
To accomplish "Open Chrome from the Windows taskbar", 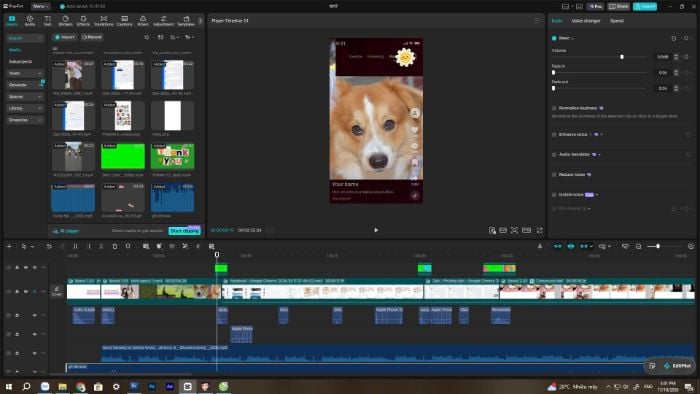I will tap(80, 386).
